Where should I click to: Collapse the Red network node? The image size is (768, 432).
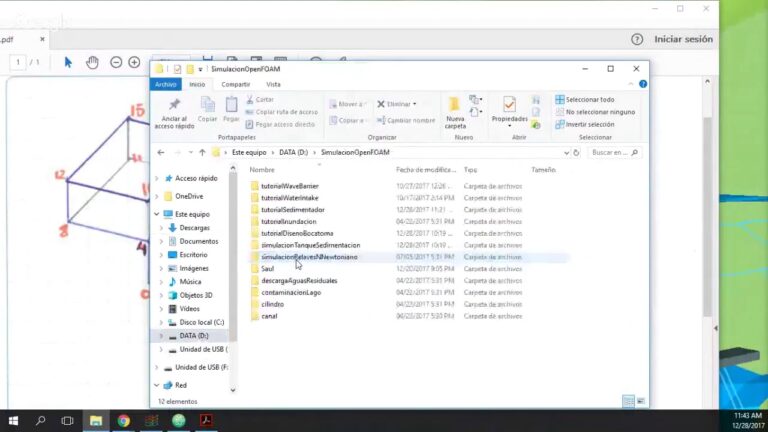(x=157, y=385)
